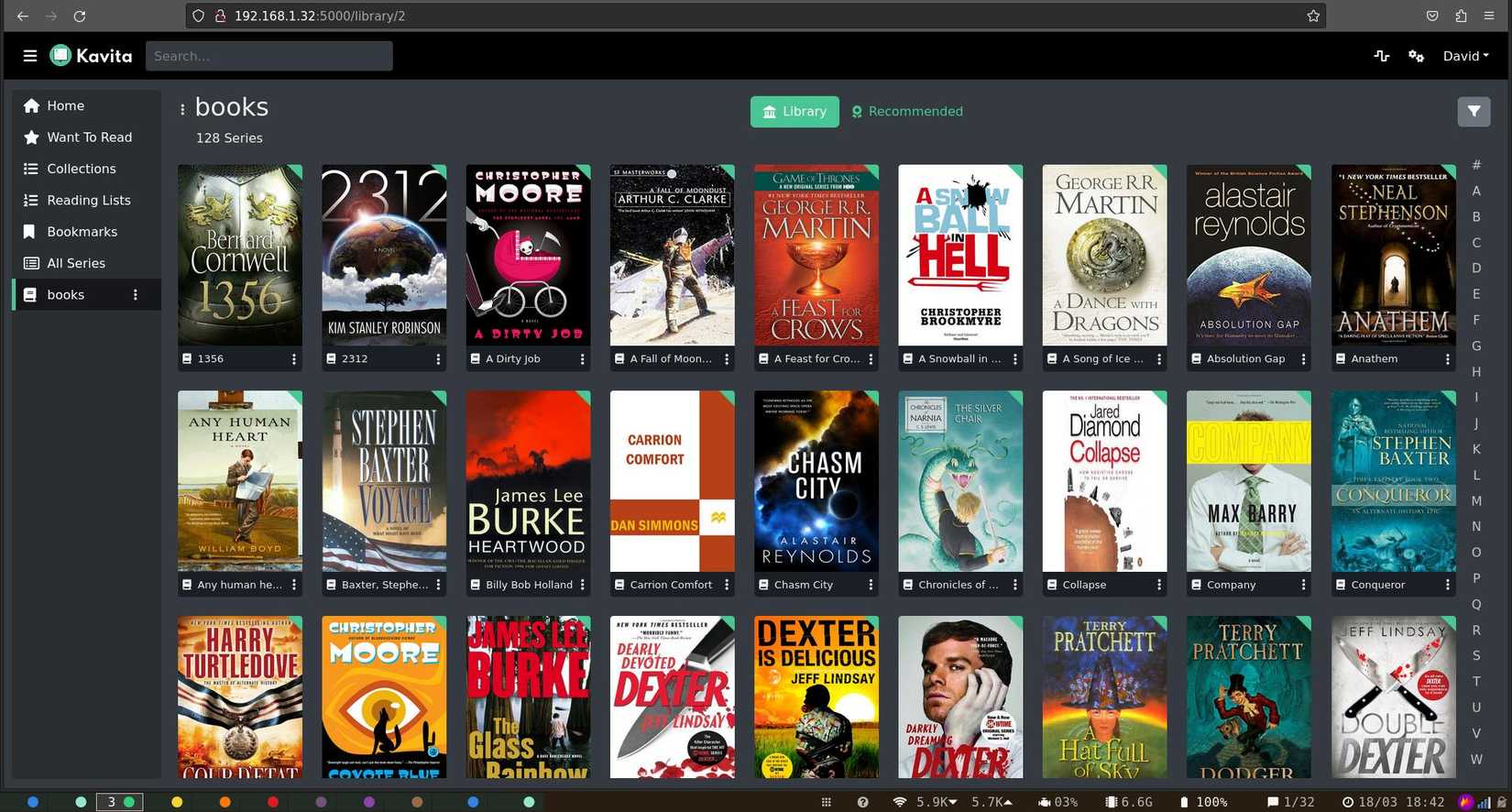The image size is (1512, 812).
Task: Jump to letter H in the index
Action: tap(1476, 372)
